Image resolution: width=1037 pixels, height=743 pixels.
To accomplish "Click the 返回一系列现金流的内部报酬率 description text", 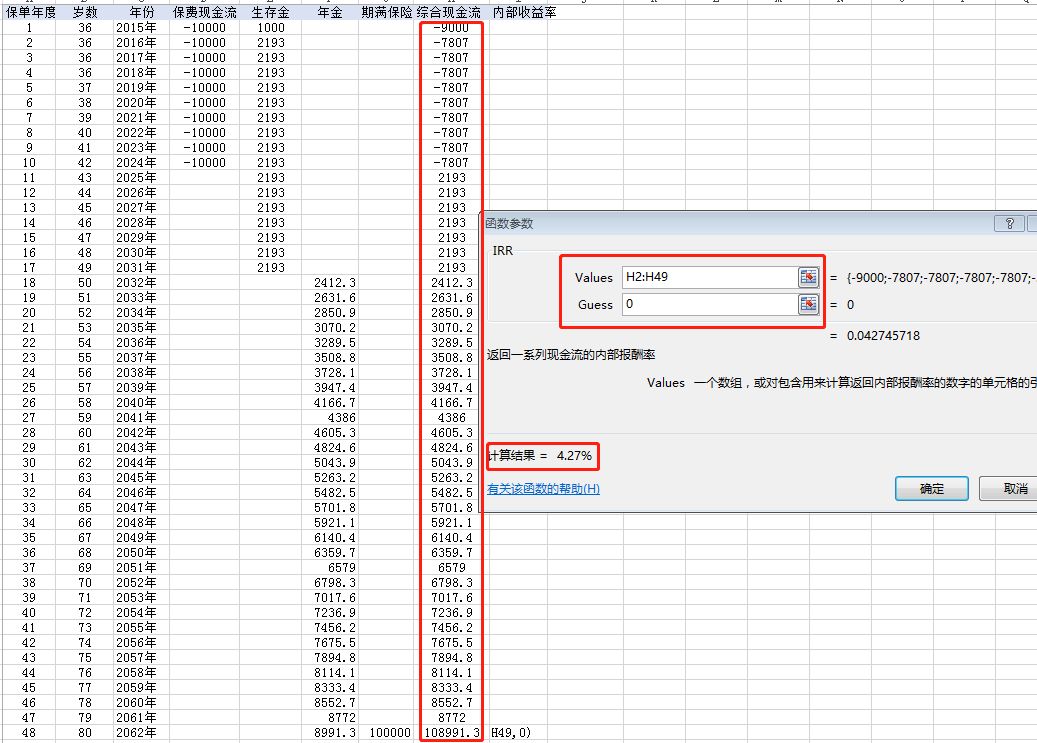I will [571, 355].
